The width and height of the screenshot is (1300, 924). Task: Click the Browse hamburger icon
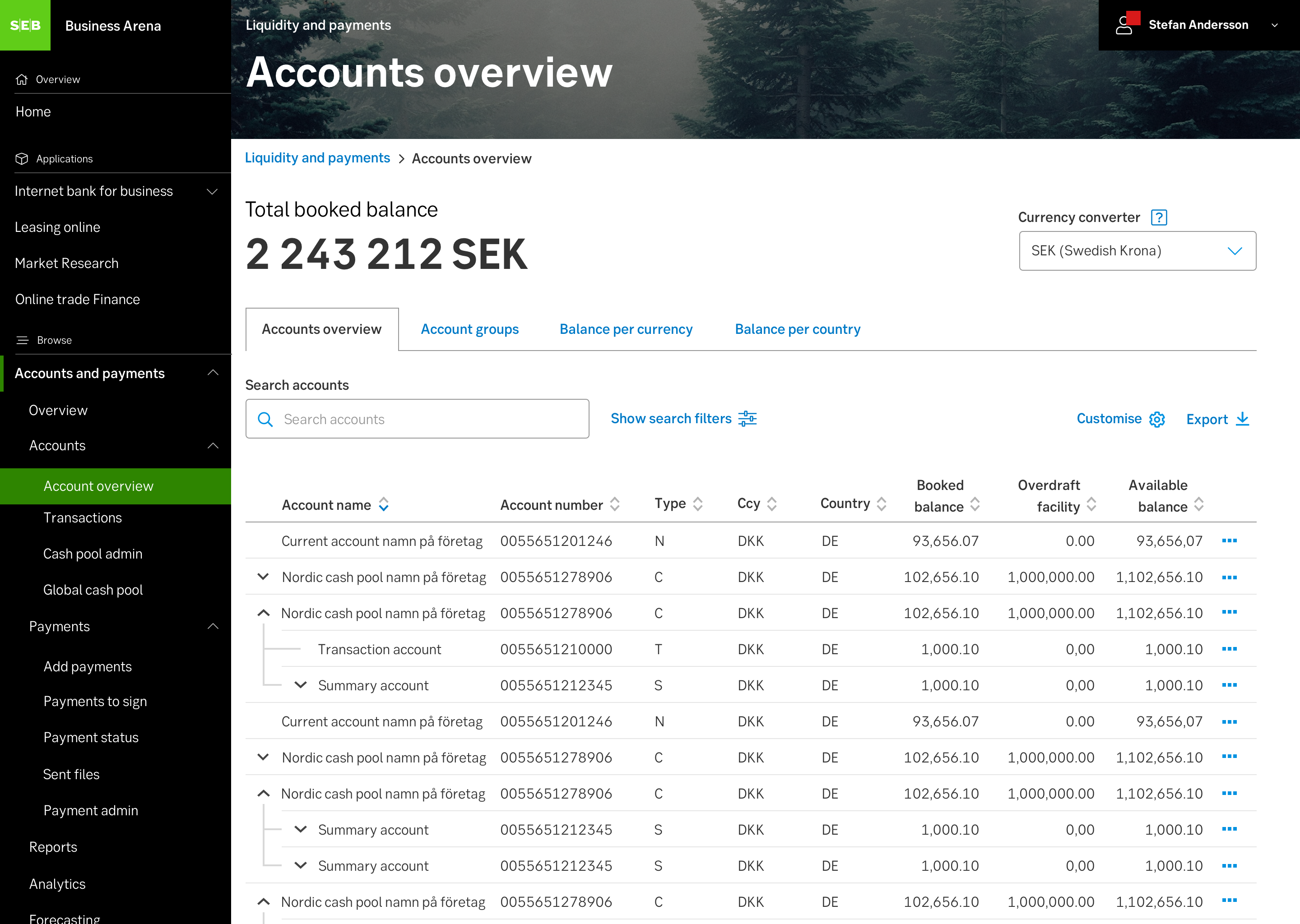tap(23, 340)
